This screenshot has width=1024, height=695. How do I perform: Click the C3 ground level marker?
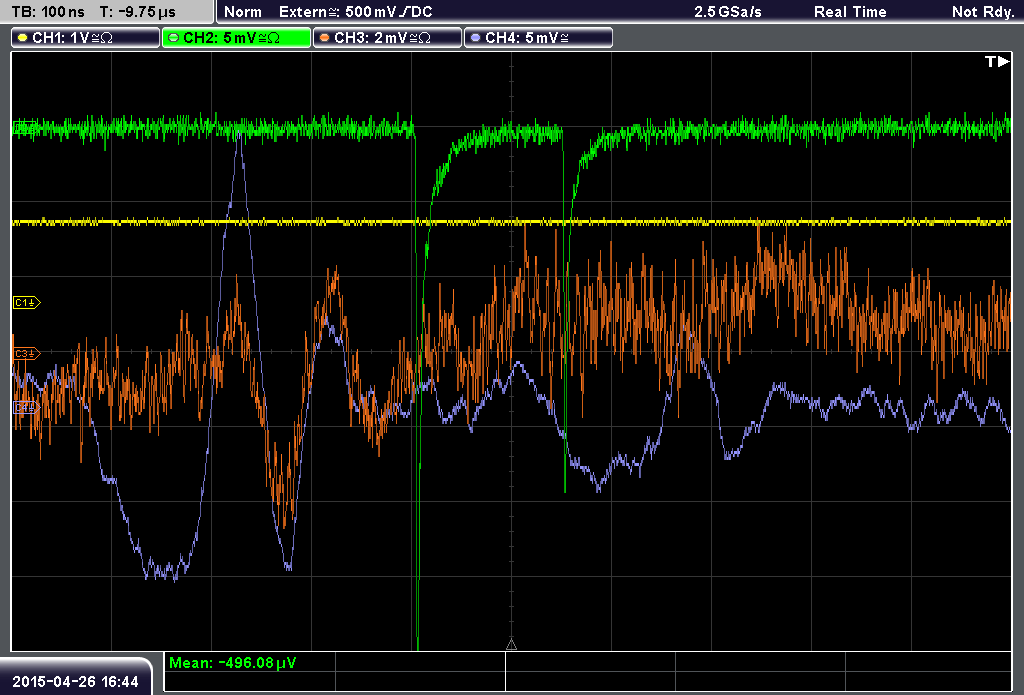(26, 353)
